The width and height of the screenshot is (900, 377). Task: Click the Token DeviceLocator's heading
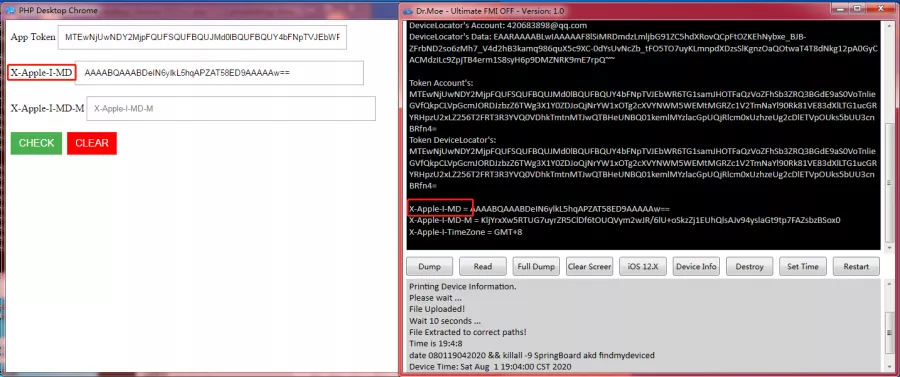453,140
